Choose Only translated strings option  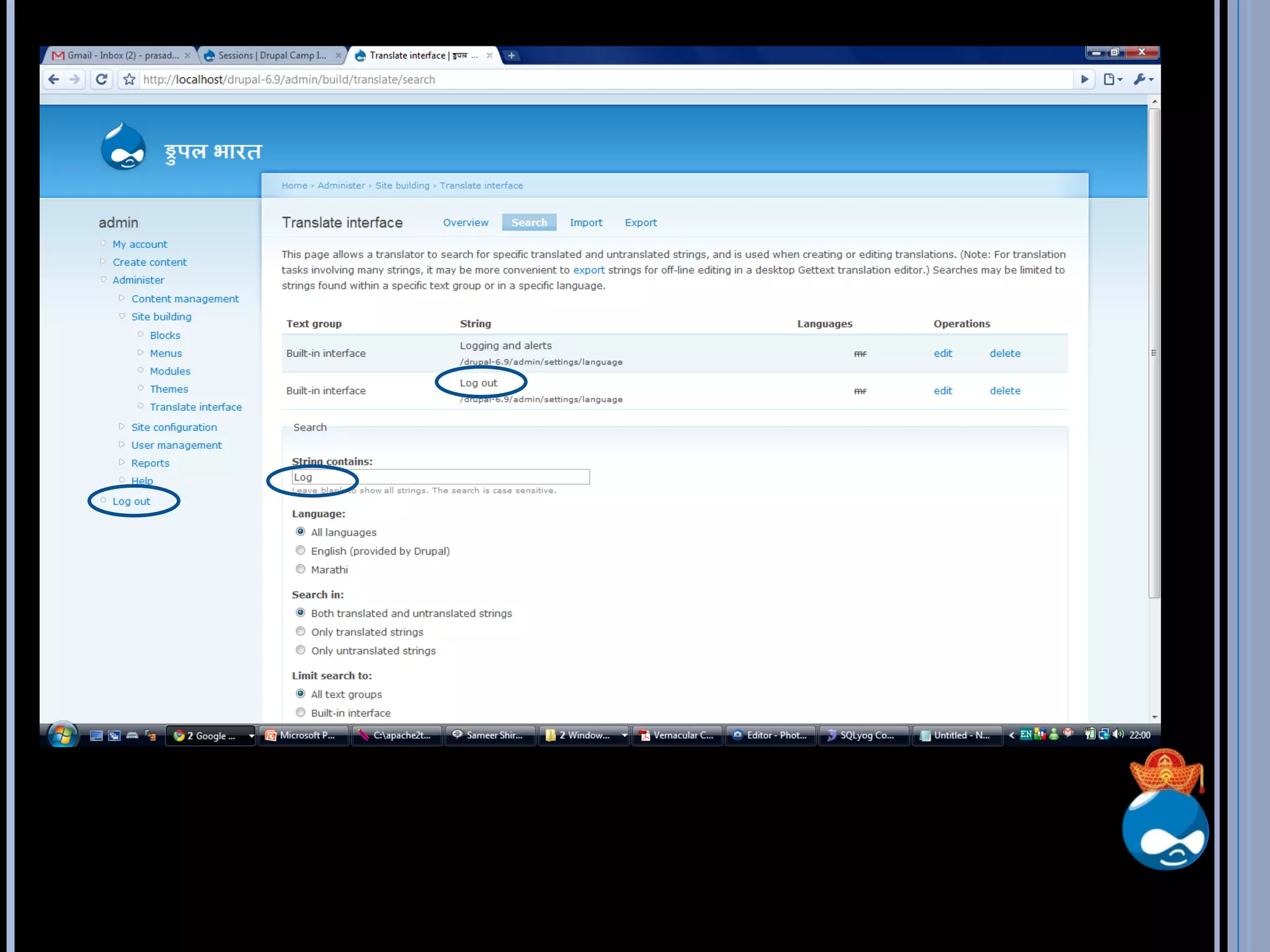pyautogui.click(x=301, y=632)
